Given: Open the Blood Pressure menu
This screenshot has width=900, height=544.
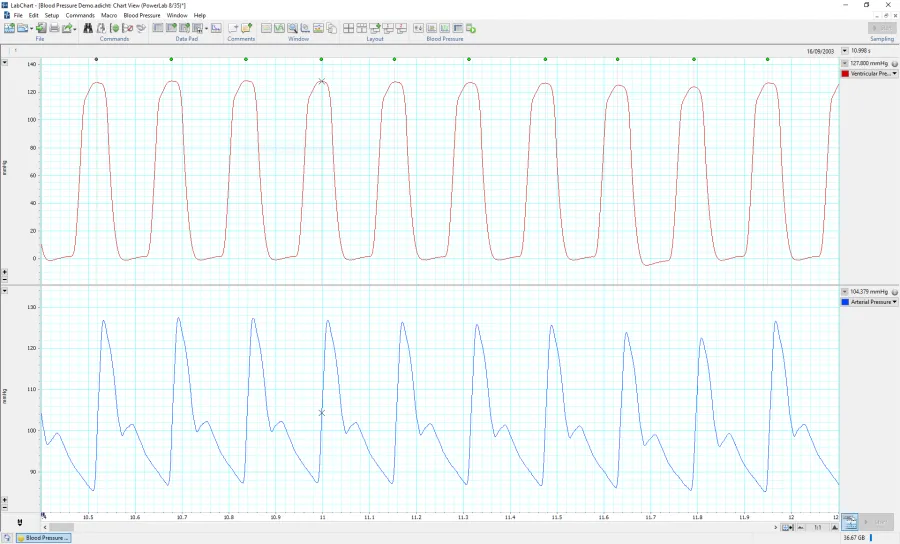Looking at the screenshot, I should (x=141, y=16).
